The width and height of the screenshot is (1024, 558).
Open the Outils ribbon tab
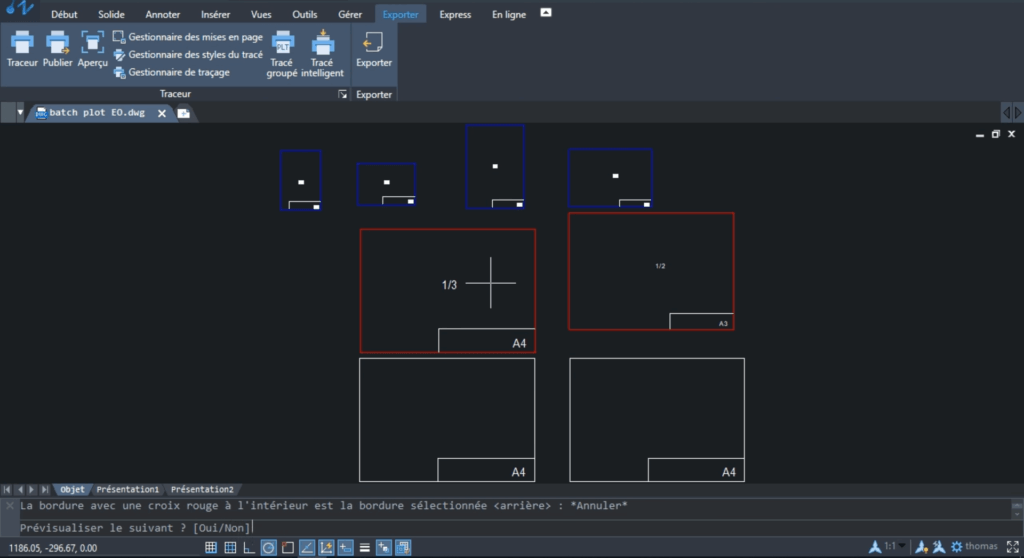pyautogui.click(x=304, y=14)
